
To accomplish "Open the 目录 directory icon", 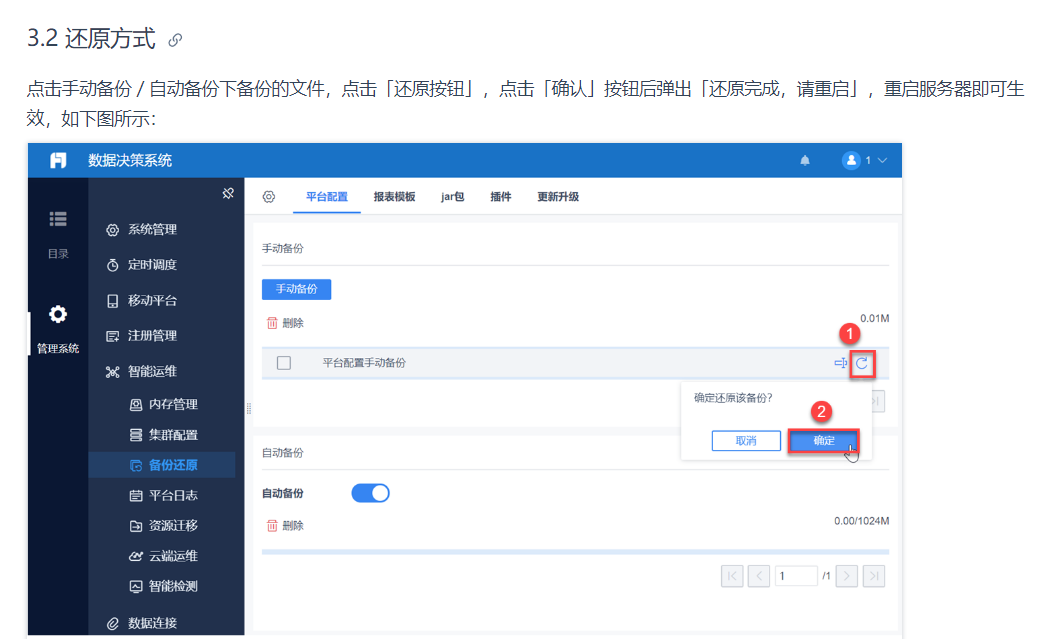I will [58, 219].
